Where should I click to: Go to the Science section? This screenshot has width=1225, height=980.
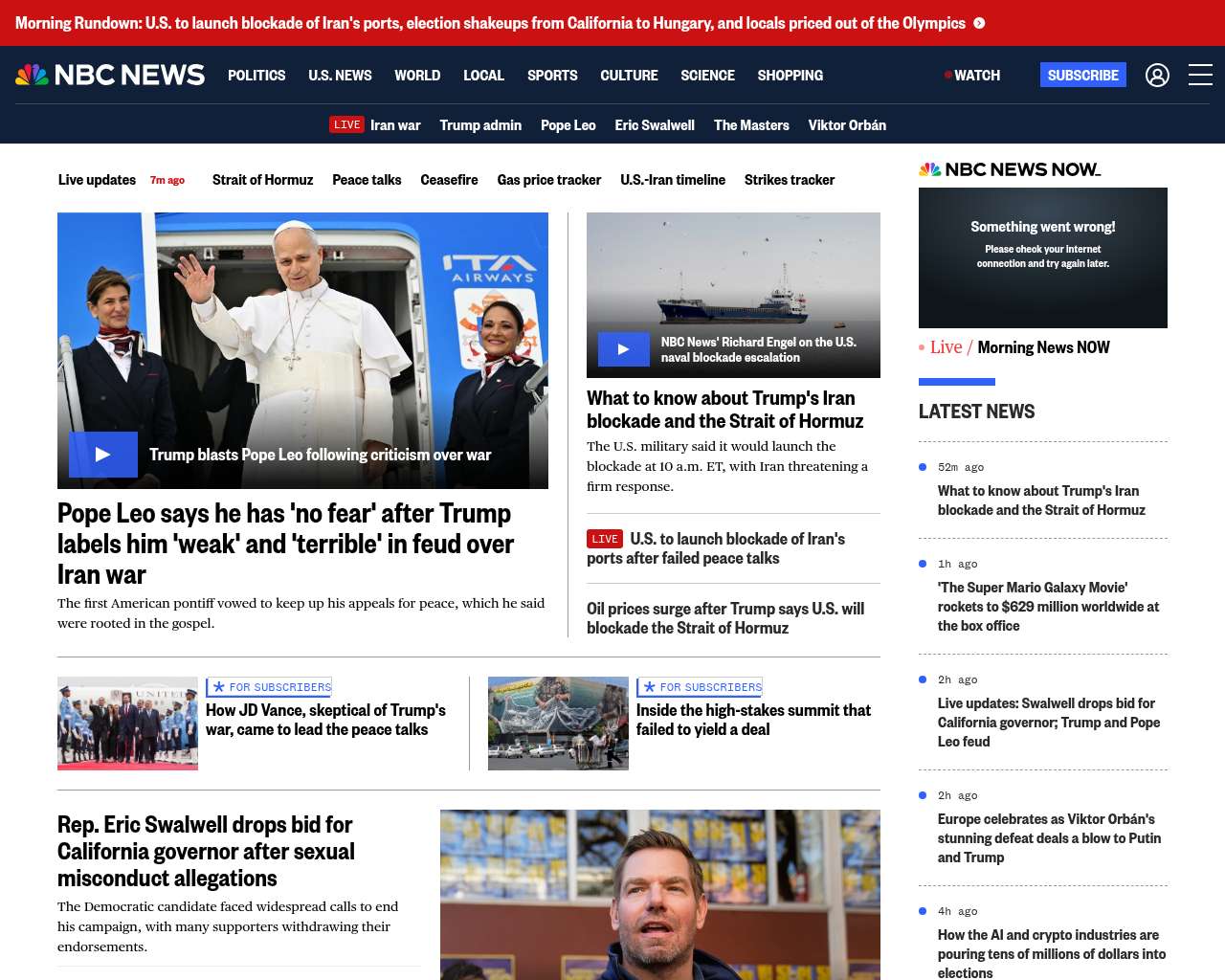[707, 75]
